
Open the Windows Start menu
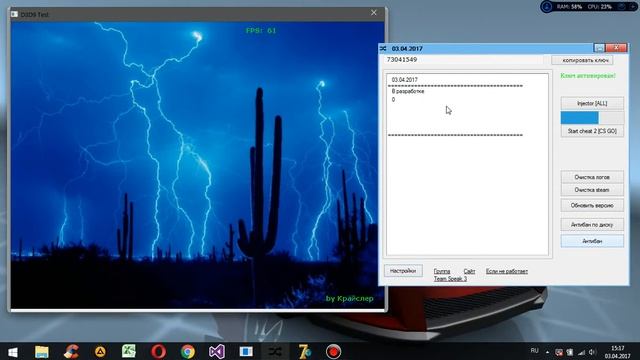[13, 352]
